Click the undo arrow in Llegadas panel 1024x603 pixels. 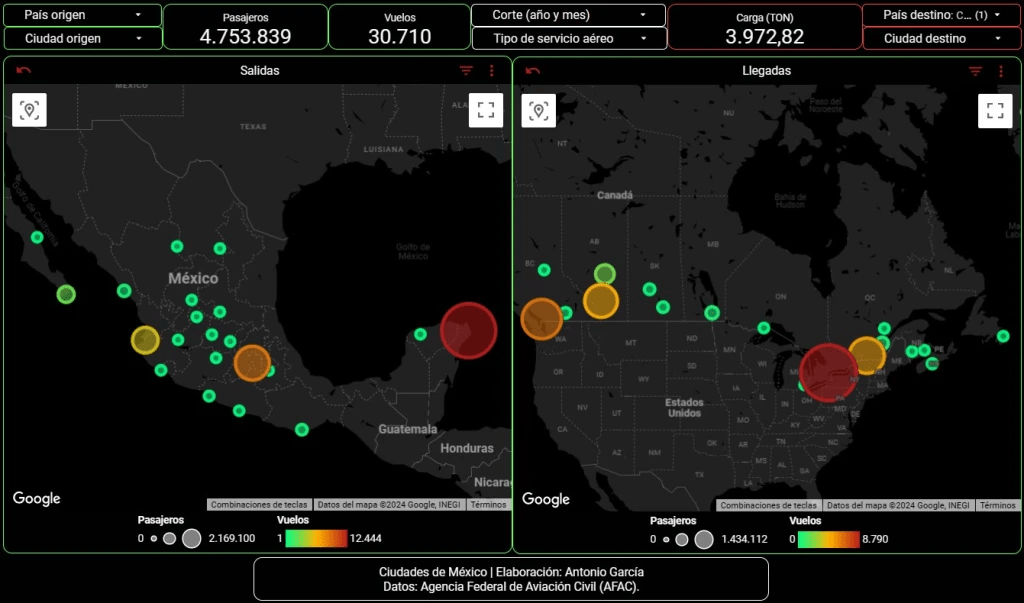coord(533,71)
